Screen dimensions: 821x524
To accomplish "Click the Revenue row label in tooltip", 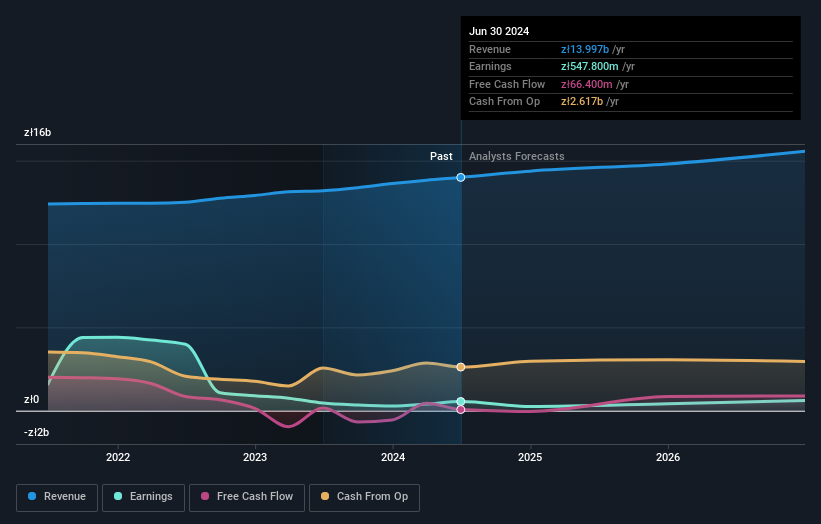I will tap(490, 49).
